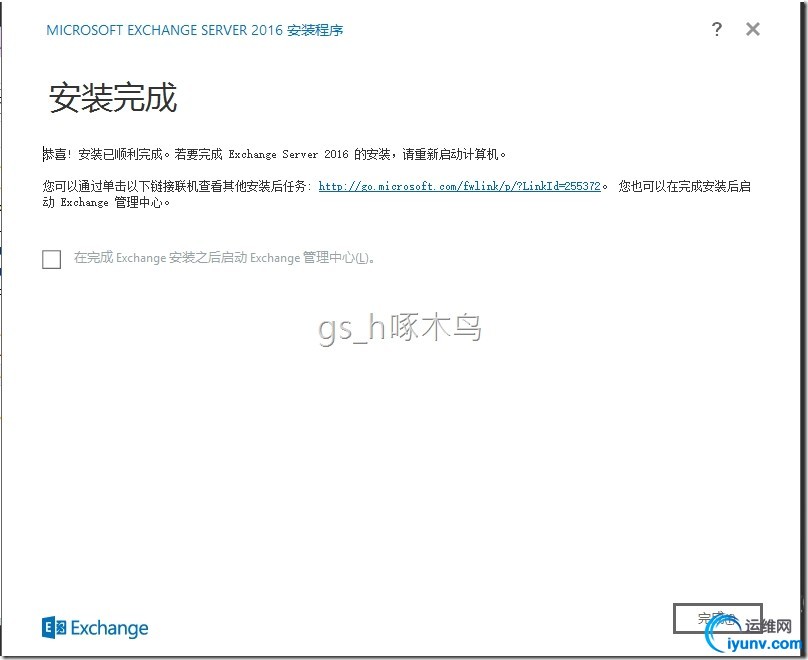Click the setup program title text
808x660 pixels.
tap(195, 30)
